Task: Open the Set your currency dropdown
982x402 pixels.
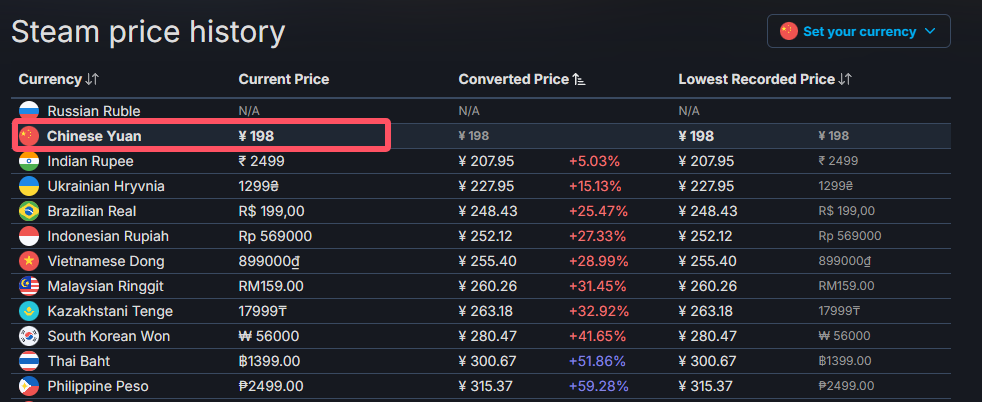Action: 858,31
